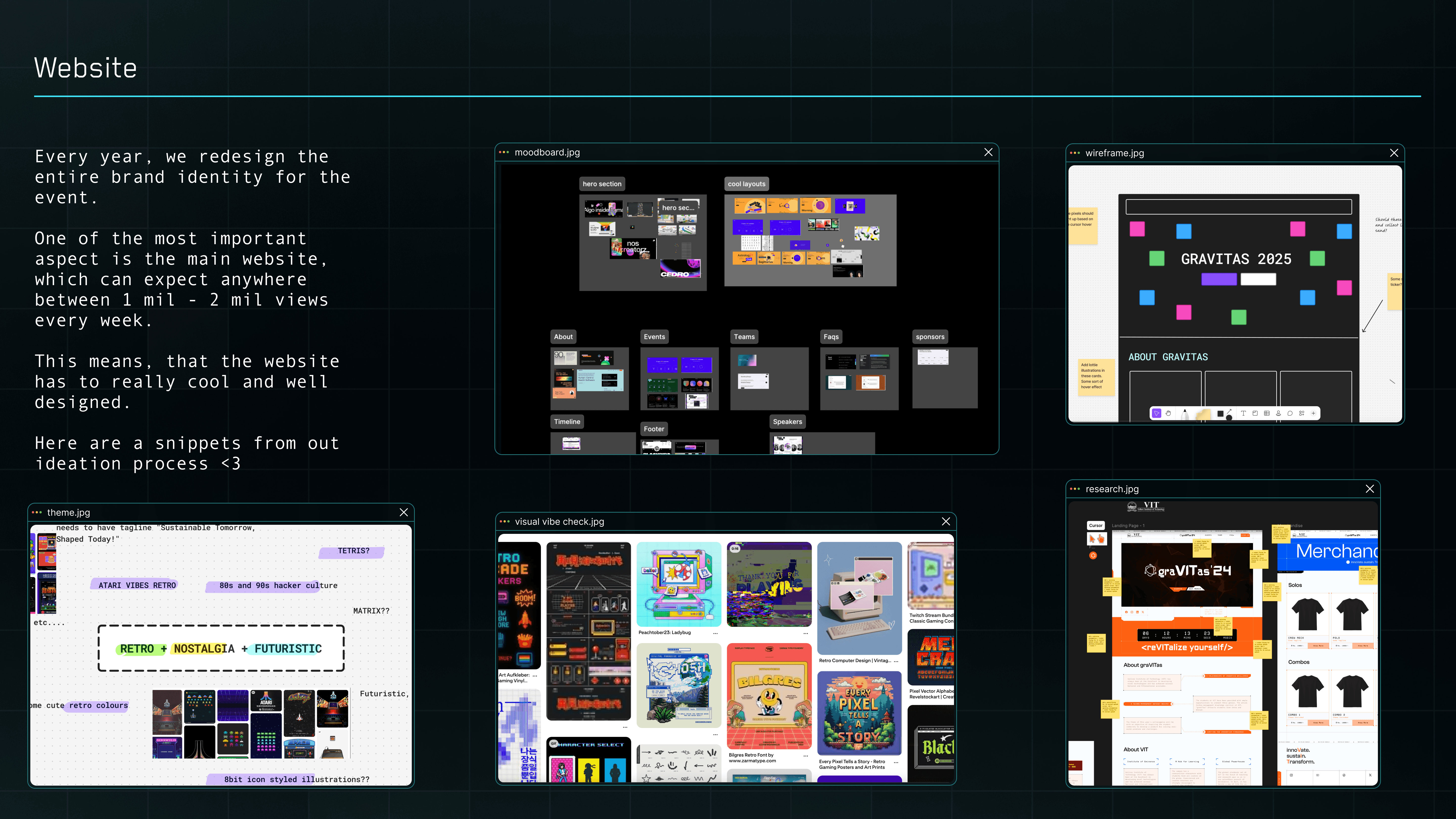Image resolution: width=1456 pixels, height=819 pixels.
Task: Select the Hand pan tool
Action: (1168, 413)
